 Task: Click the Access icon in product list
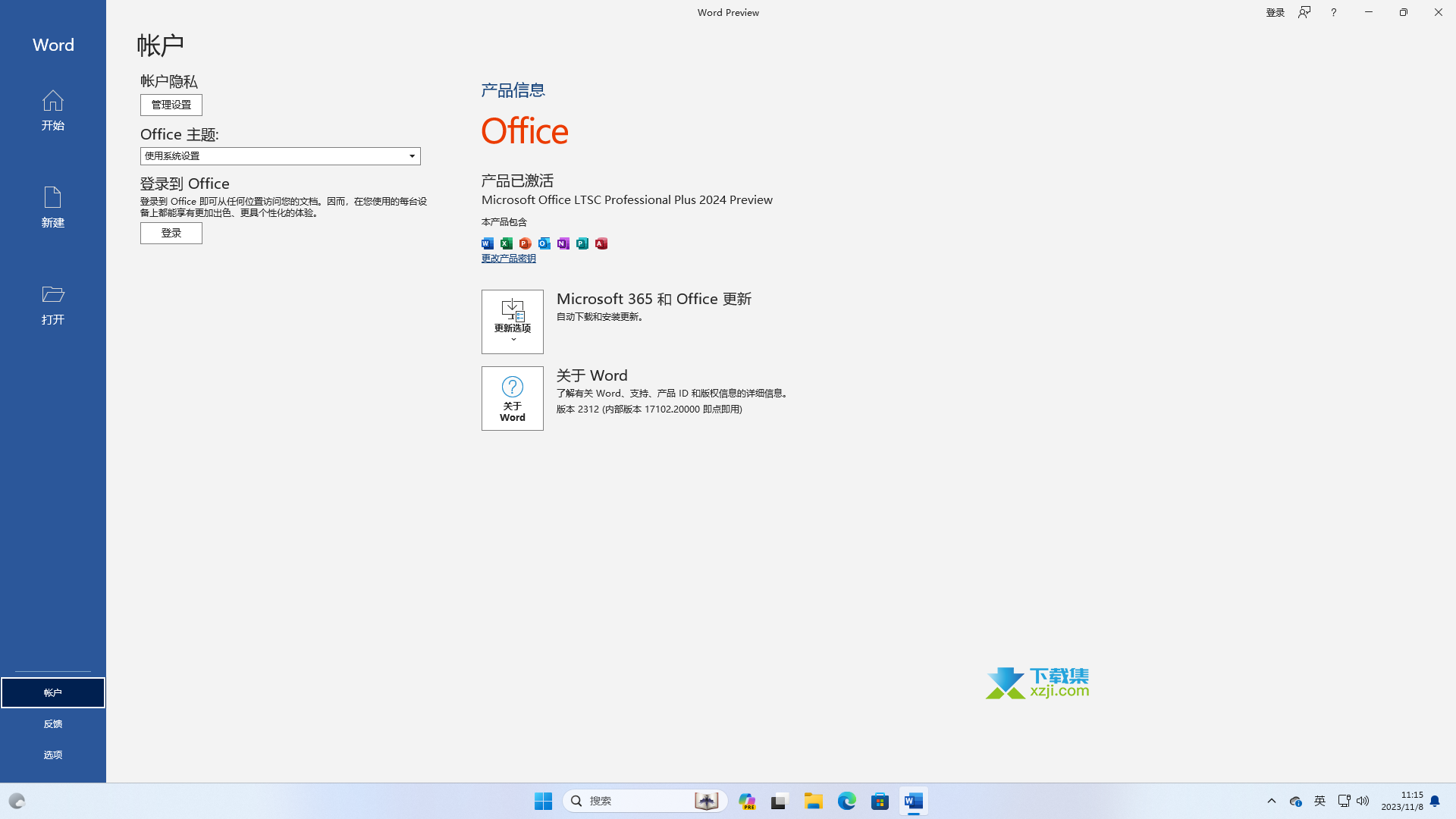(x=601, y=243)
